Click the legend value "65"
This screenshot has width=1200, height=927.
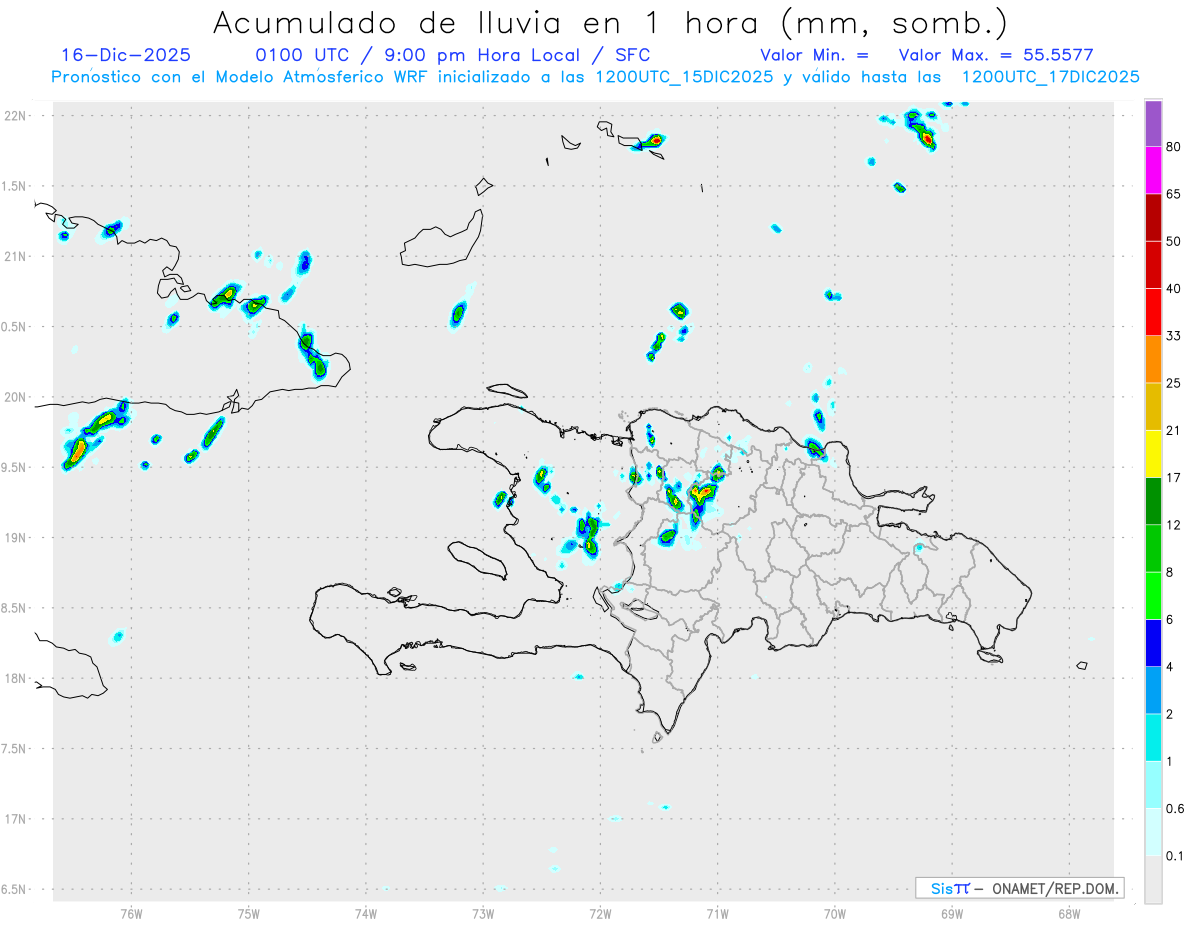pyautogui.click(x=1173, y=194)
